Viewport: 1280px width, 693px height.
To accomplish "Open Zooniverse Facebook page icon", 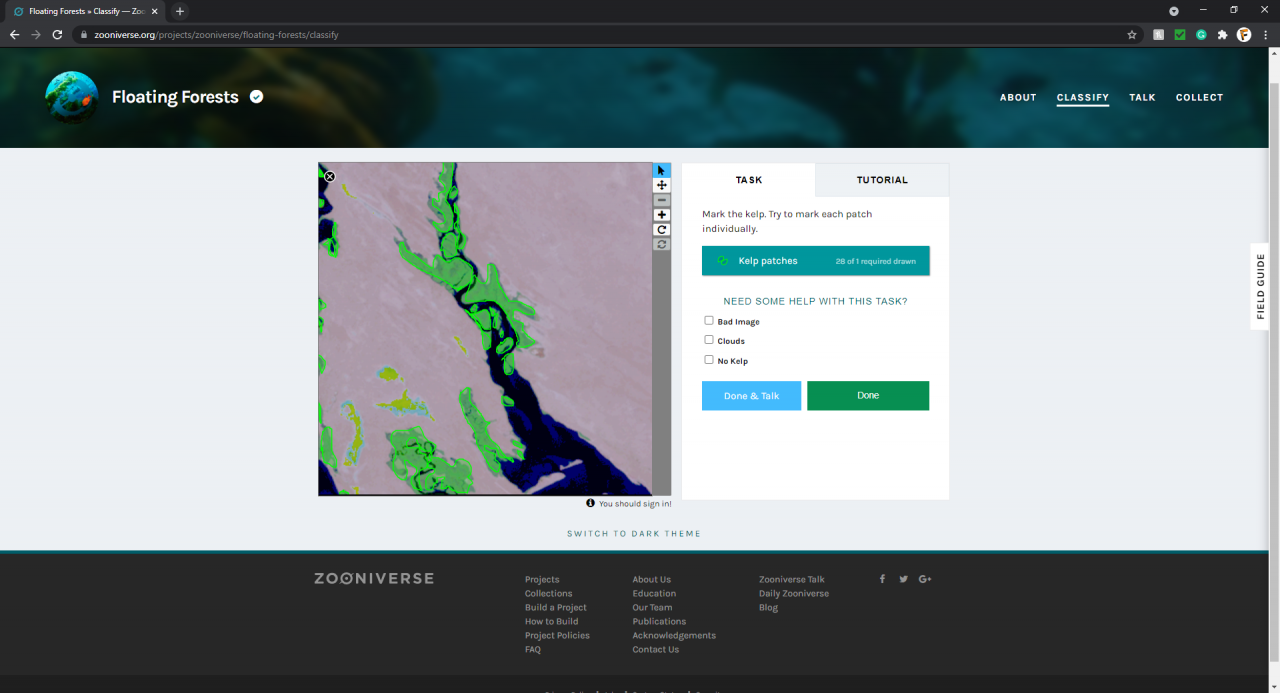I will [x=882, y=579].
